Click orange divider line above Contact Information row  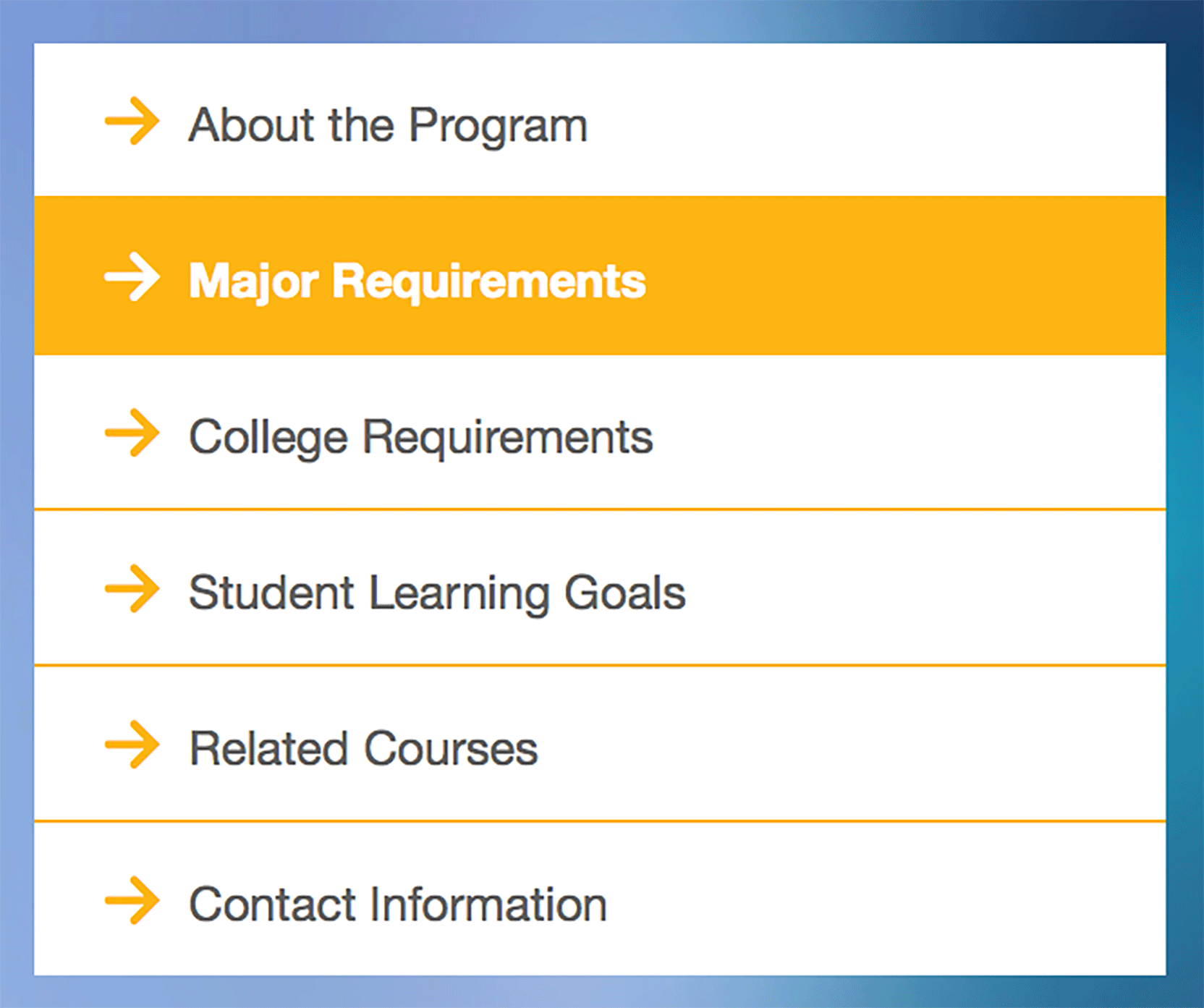click(600, 821)
